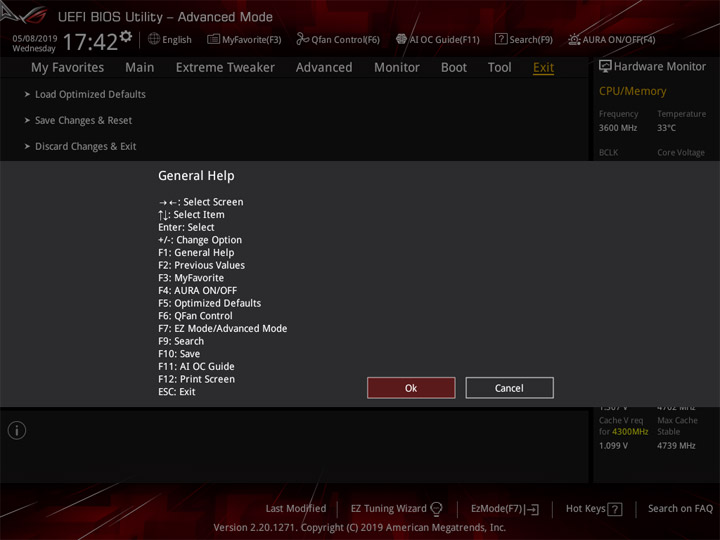Click the 'F6: QFan Control' help line
This screenshot has width=720, height=540.
pos(195,316)
